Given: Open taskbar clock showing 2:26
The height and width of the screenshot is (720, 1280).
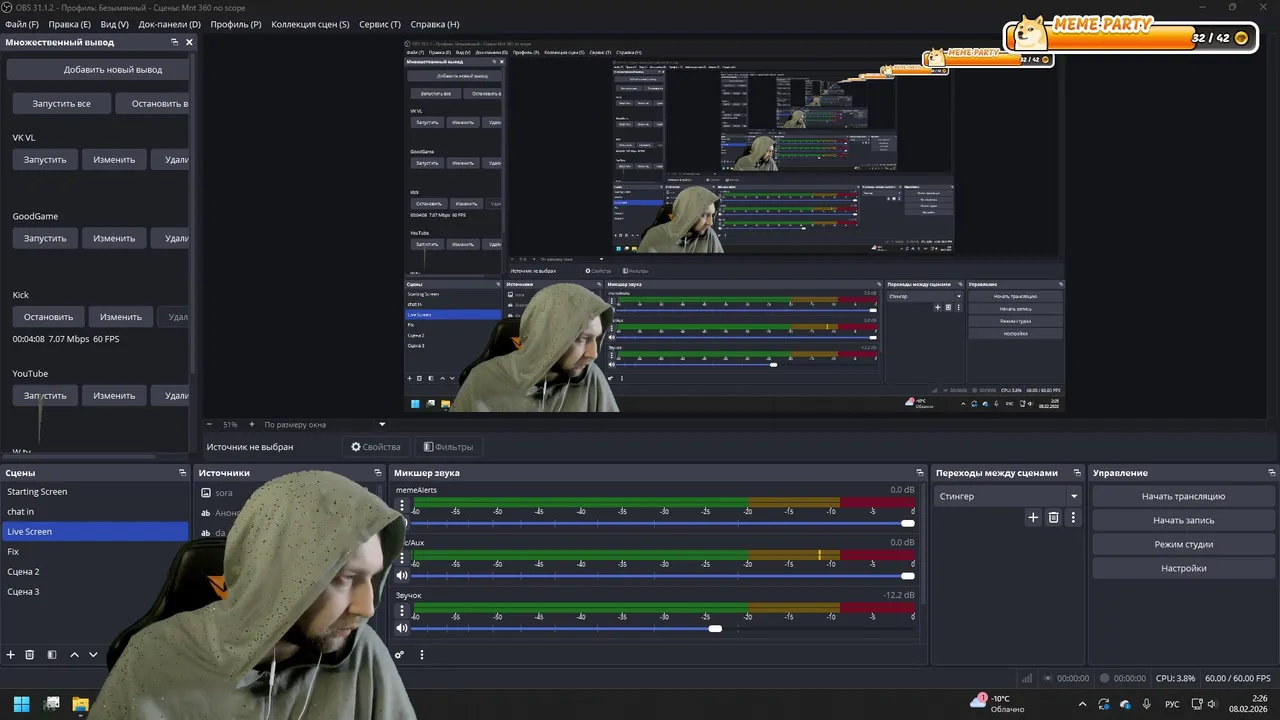Looking at the screenshot, I should point(1247,704).
